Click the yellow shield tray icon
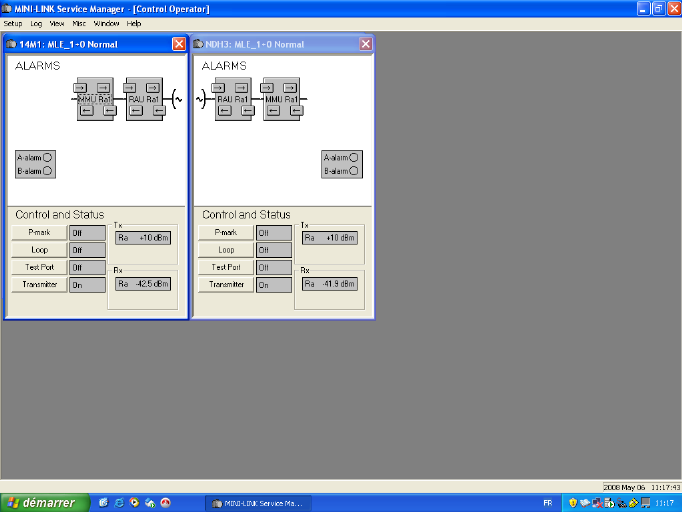682x512 pixels. tap(573, 503)
